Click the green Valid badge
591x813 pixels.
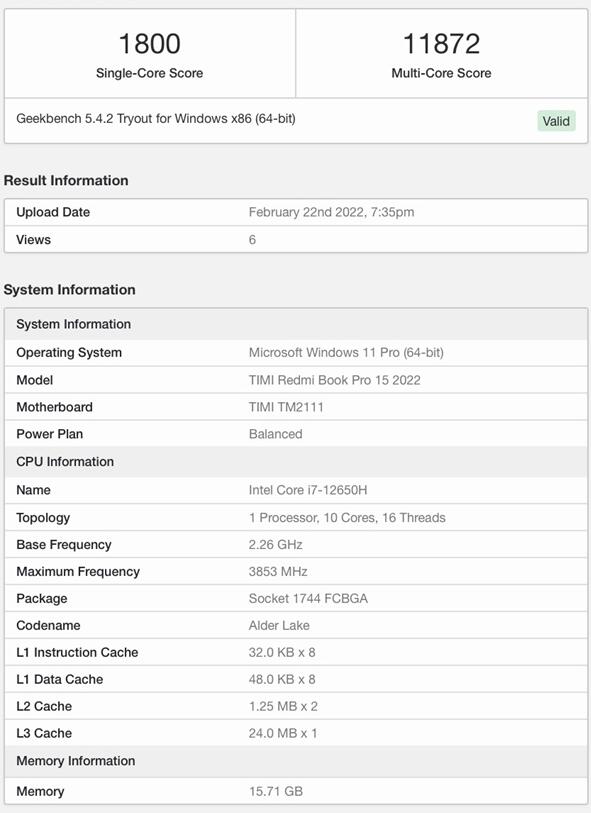click(x=556, y=121)
